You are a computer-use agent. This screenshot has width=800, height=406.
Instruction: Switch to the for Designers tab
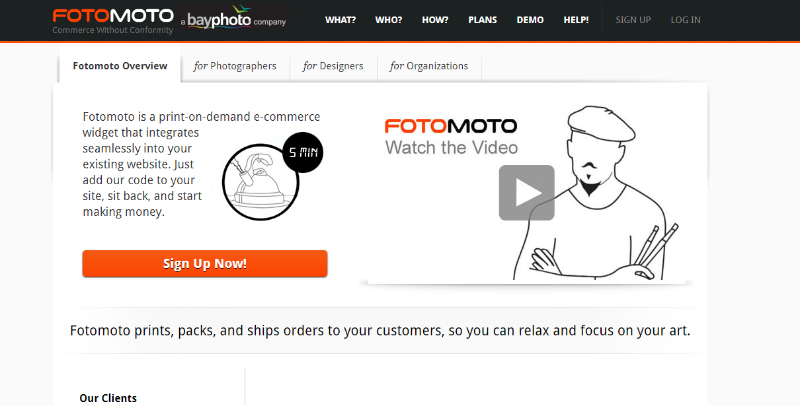[333, 66]
